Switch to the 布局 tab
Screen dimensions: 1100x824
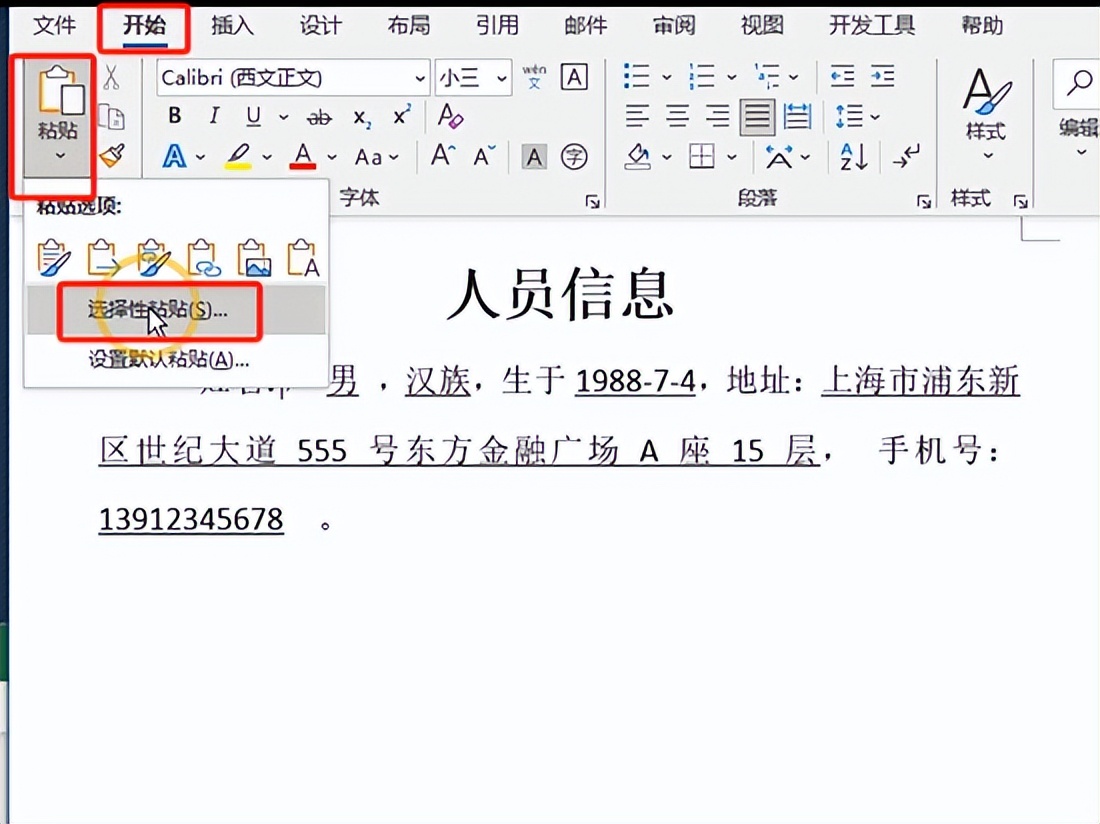tap(409, 26)
